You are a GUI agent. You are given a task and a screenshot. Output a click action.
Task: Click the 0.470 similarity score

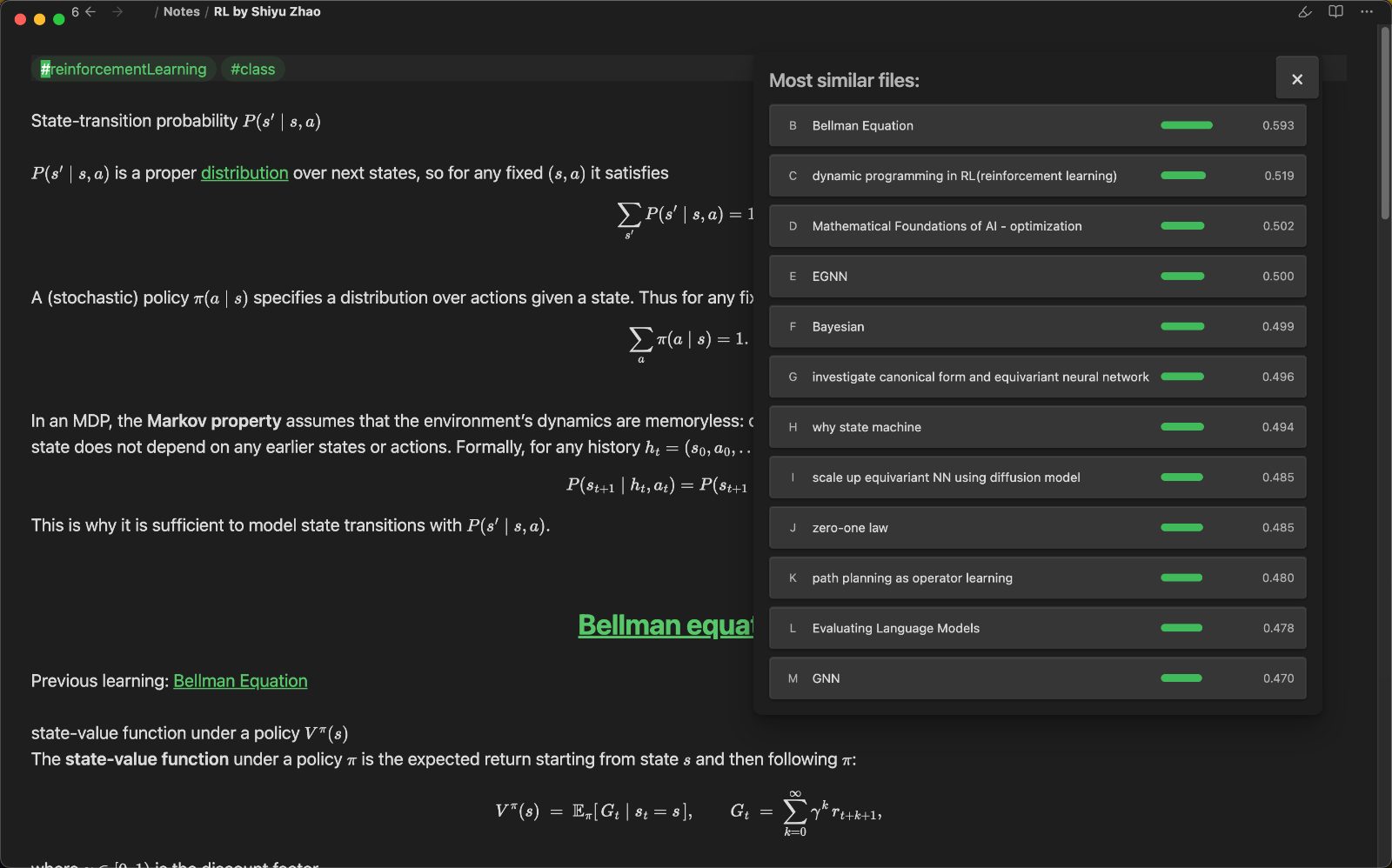coord(1278,678)
